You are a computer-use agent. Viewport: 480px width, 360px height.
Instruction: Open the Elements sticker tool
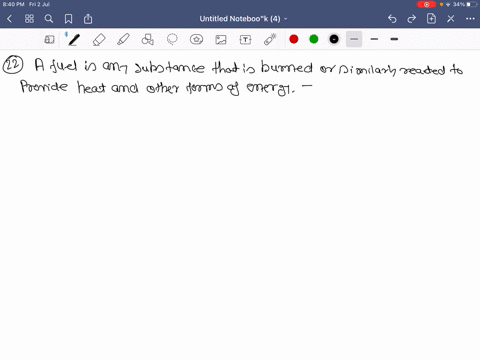pos(197,40)
